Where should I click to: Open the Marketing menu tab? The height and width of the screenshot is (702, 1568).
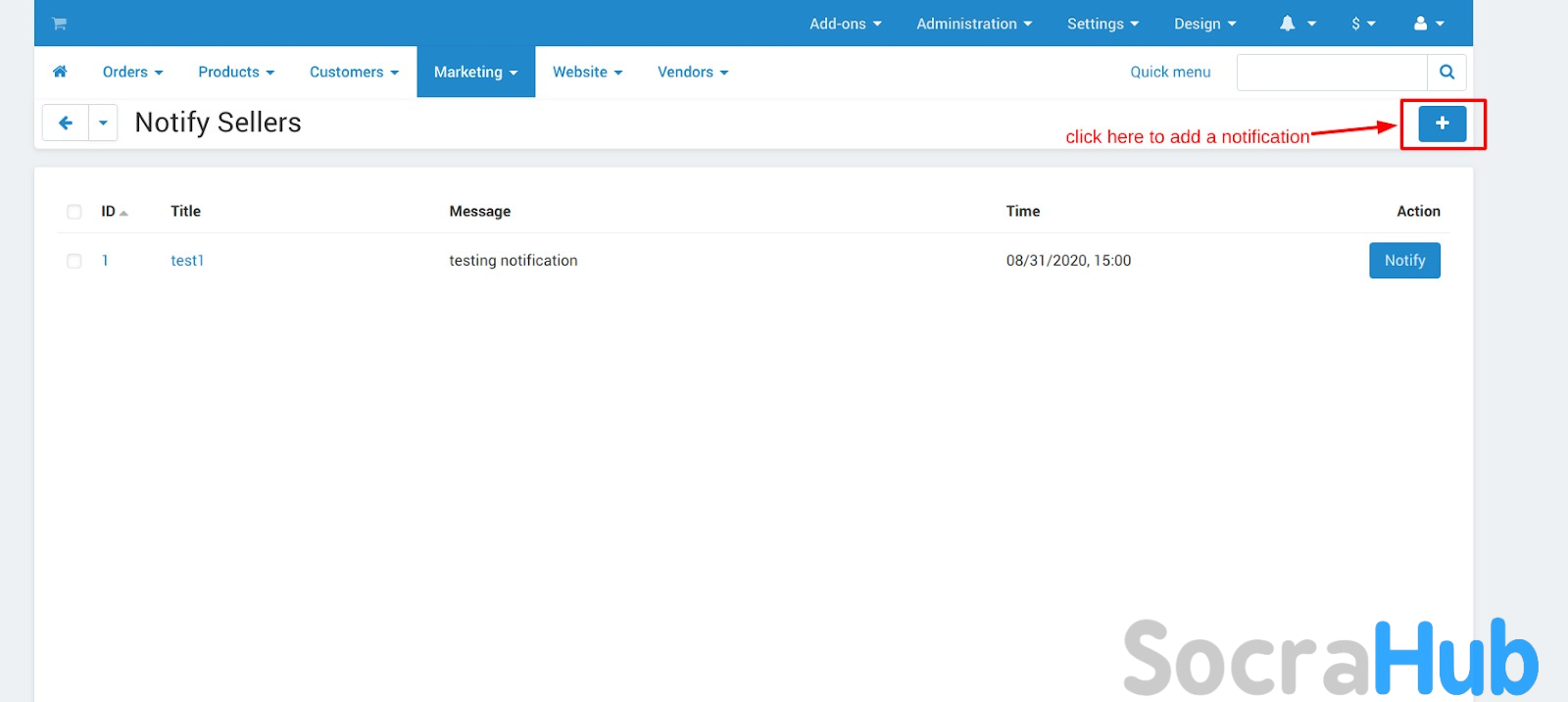coord(475,72)
